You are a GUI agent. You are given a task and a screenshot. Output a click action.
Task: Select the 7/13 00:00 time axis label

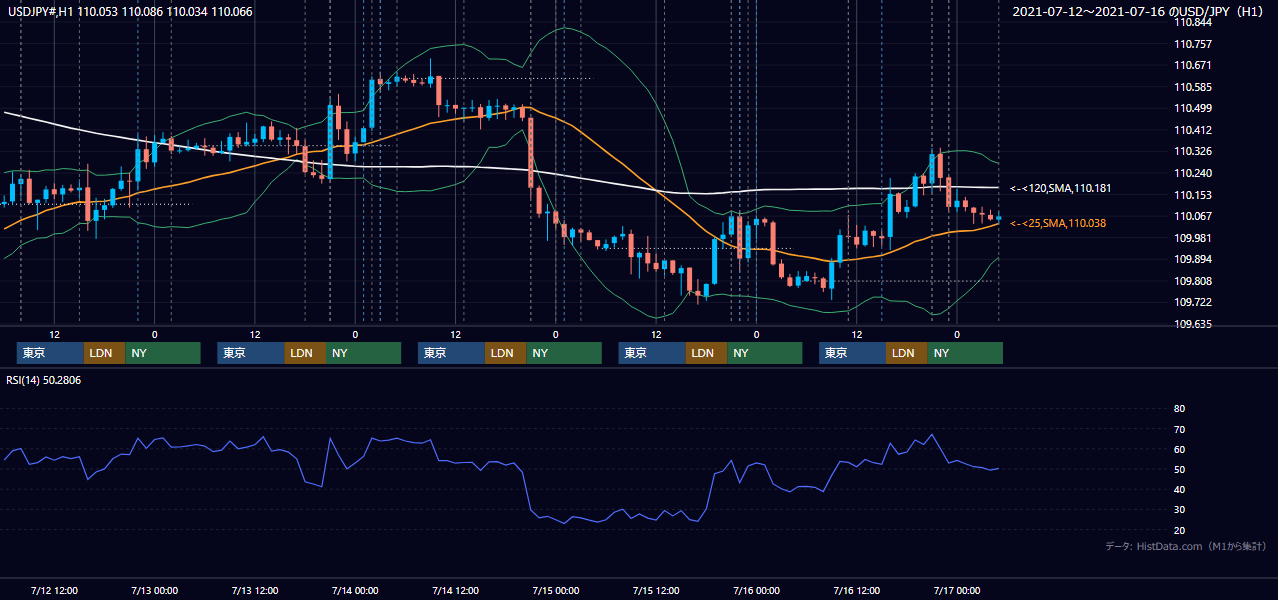tap(154, 590)
